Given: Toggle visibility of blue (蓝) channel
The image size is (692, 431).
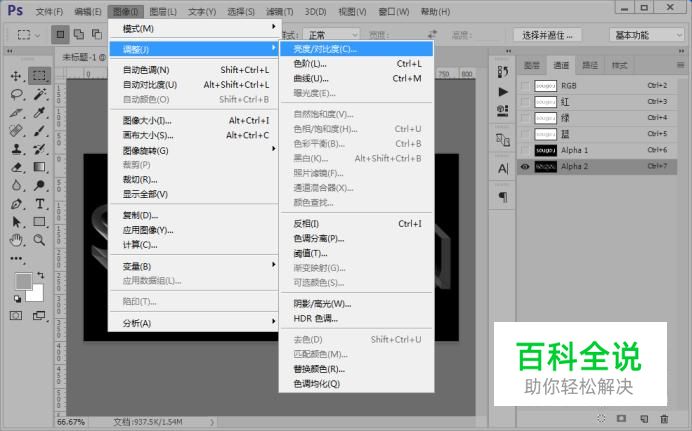Looking at the screenshot, I should click(525, 134).
